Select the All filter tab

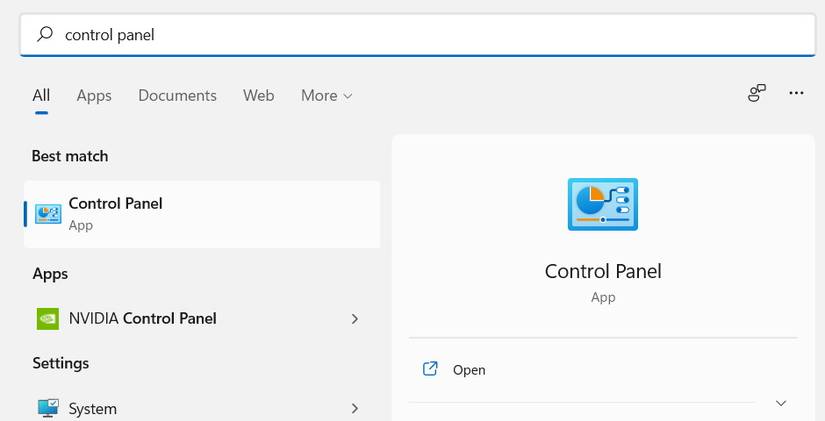41,96
